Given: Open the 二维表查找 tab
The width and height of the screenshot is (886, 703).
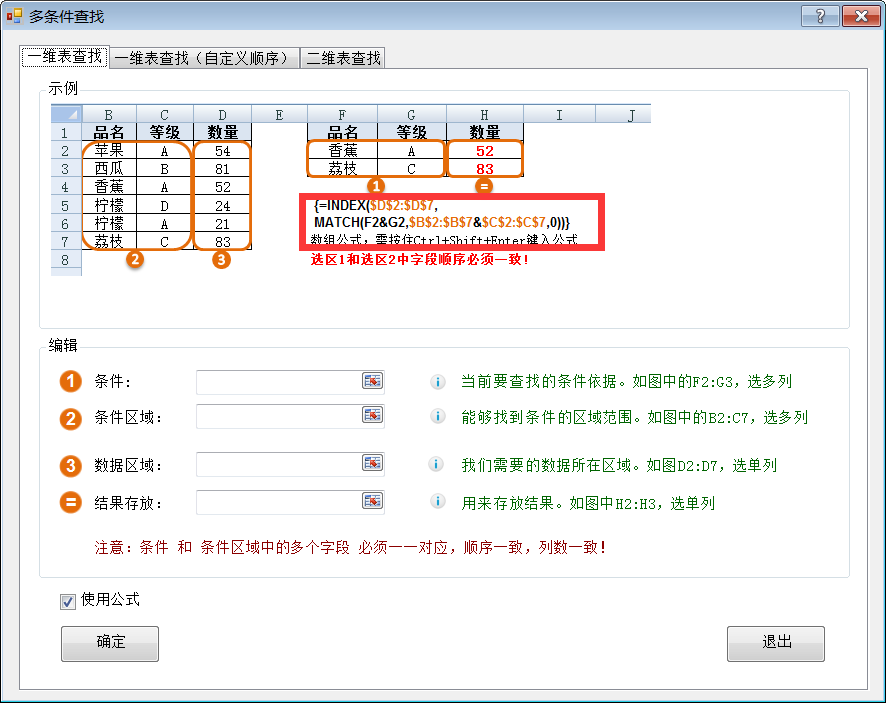Looking at the screenshot, I should 343,58.
